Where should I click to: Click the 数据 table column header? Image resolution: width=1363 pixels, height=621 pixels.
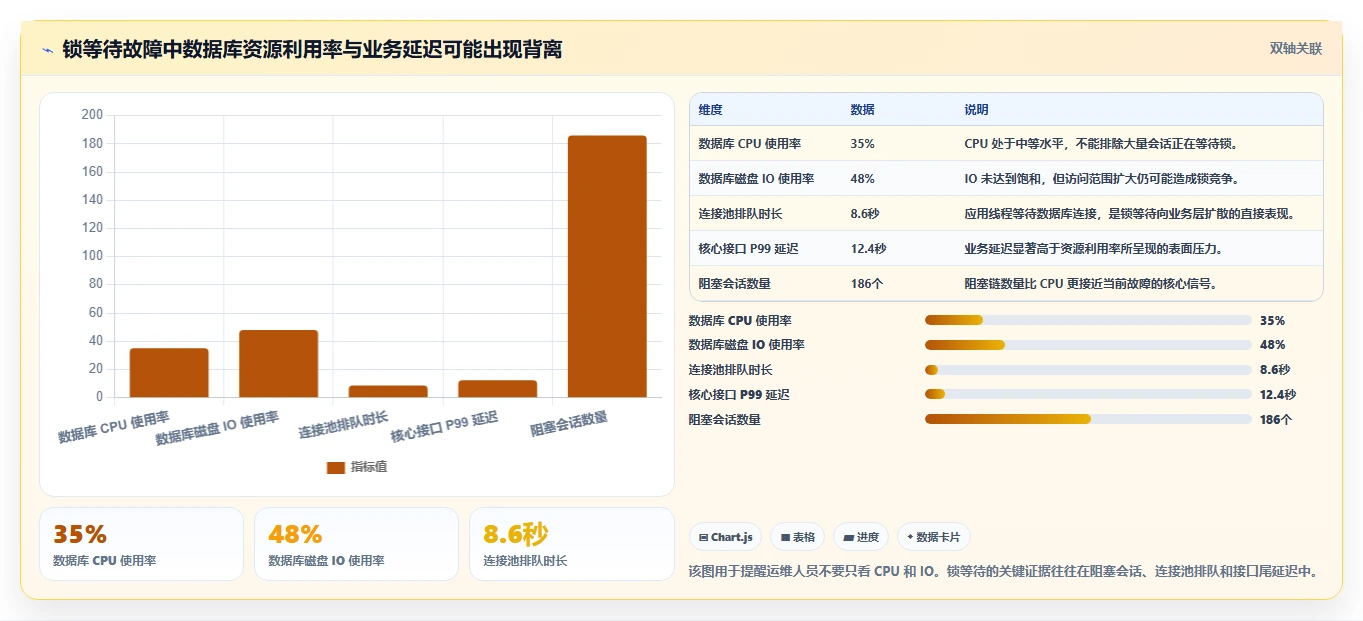(862, 109)
